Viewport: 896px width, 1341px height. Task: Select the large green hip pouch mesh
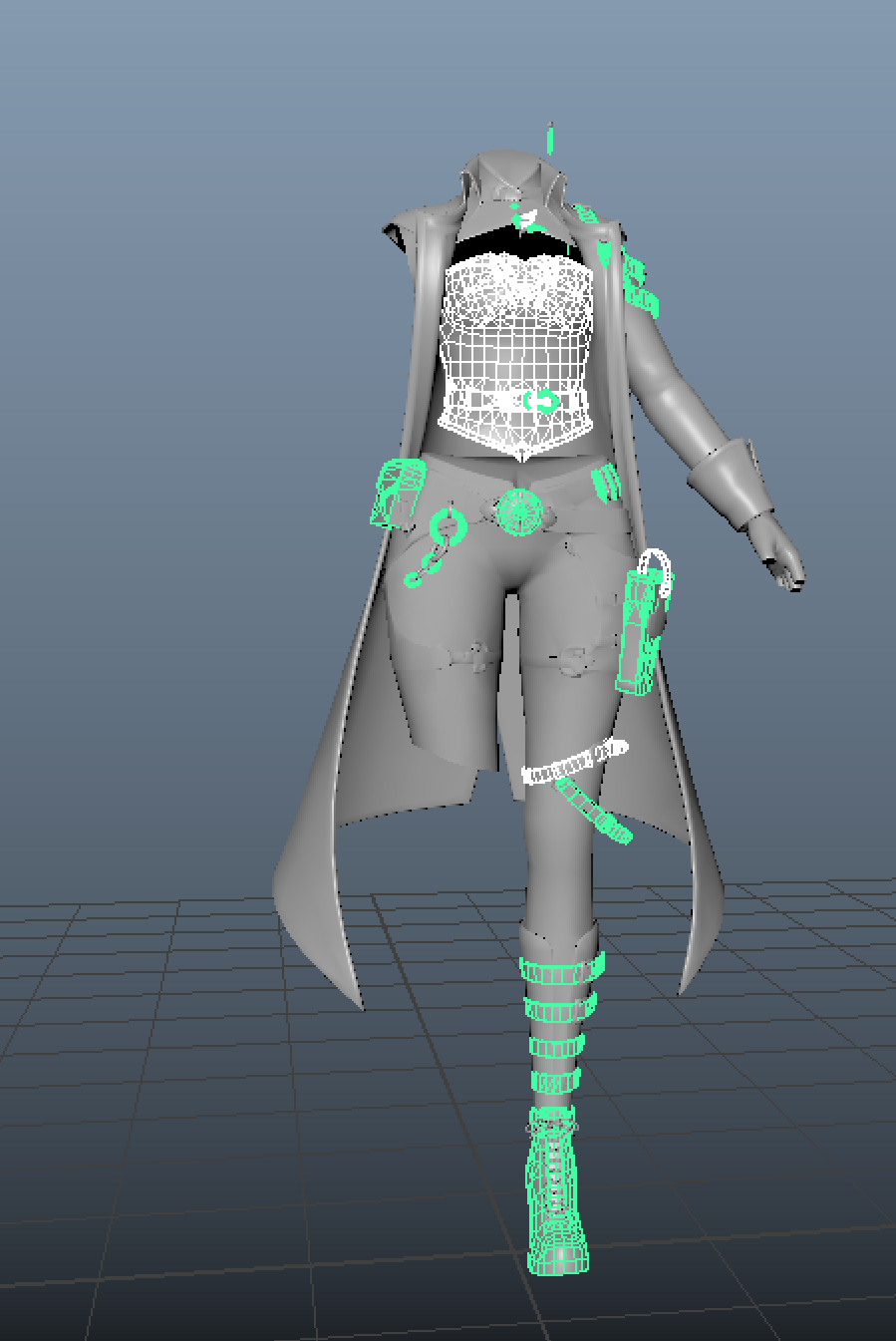pos(398,493)
